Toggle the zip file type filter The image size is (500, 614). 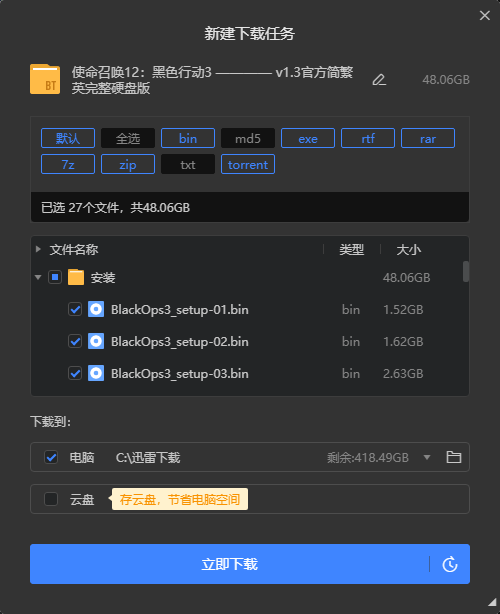click(128, 164)
